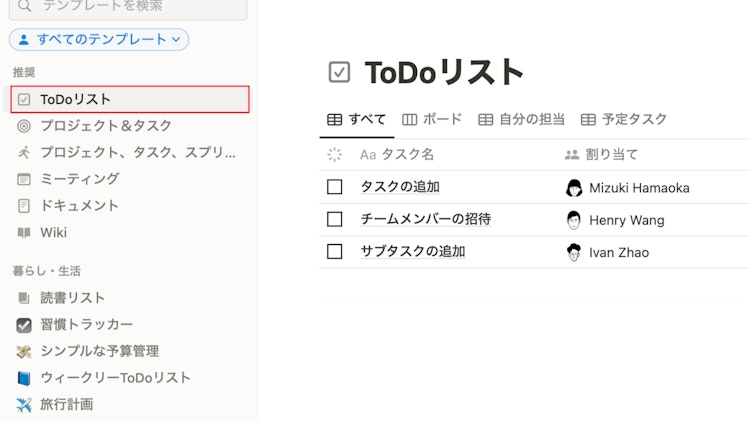Click the ミーティング template icon
This screenshot has height=422, width=750.
point(24,179)
